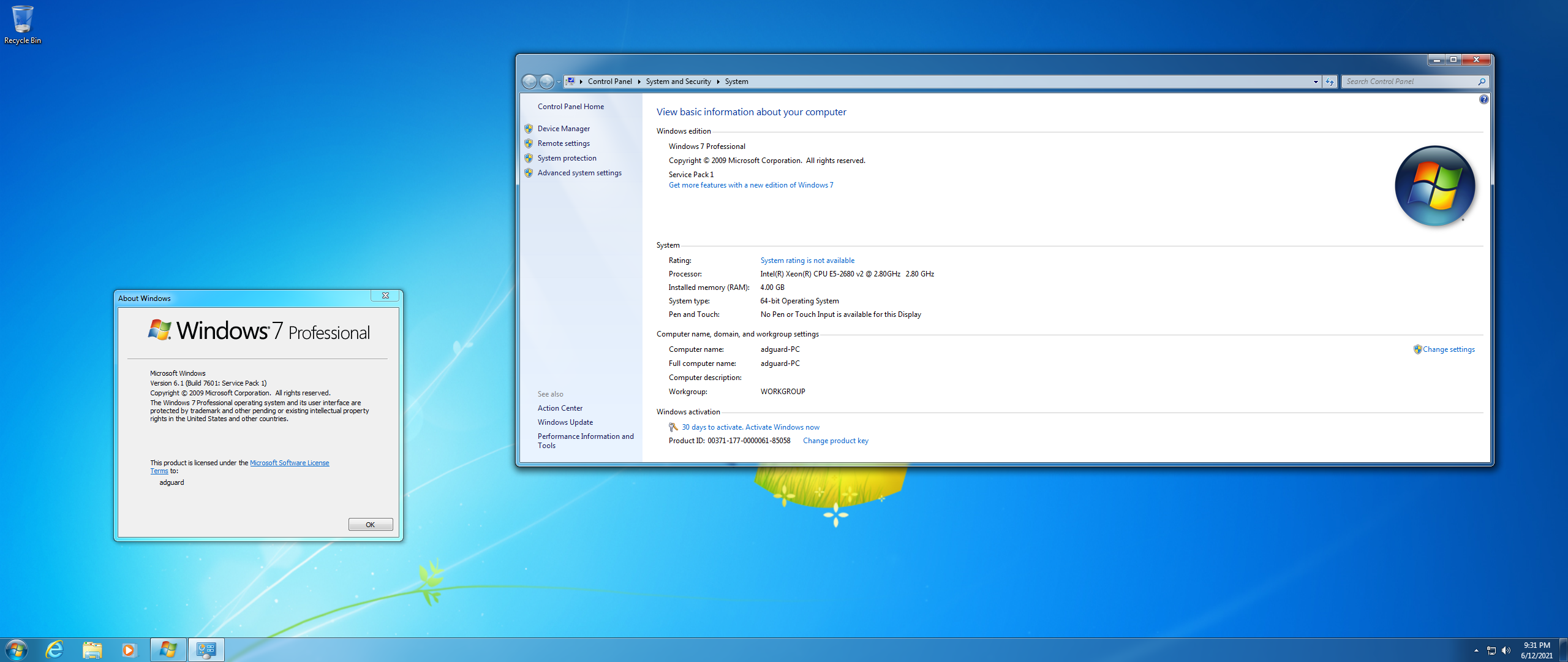Image resolution: width=1568 pixels, height=662 pixels.
Task: Open the Recycle Bin desktop icon
Action: pyautogui.click(x=23, y=25)
